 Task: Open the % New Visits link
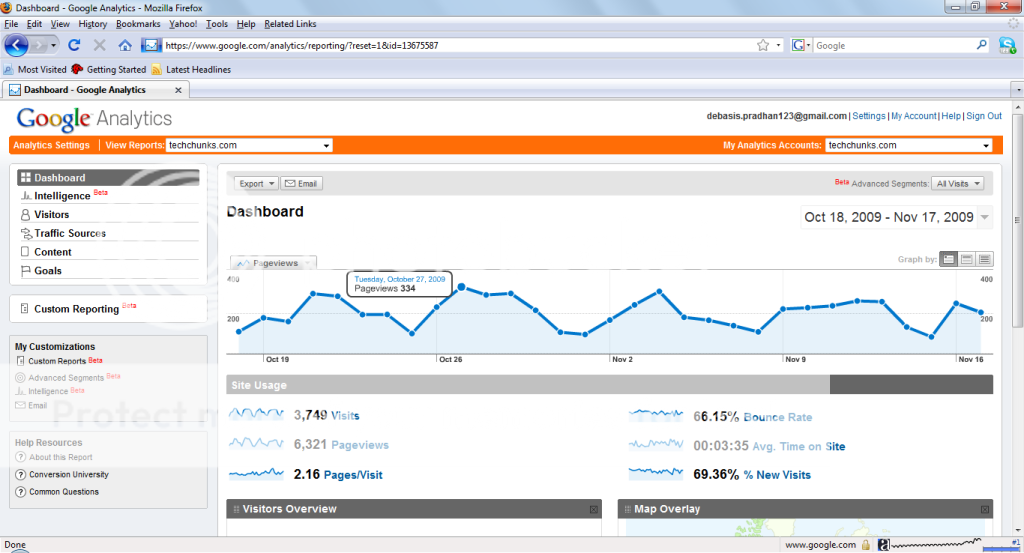coord(777,475)
